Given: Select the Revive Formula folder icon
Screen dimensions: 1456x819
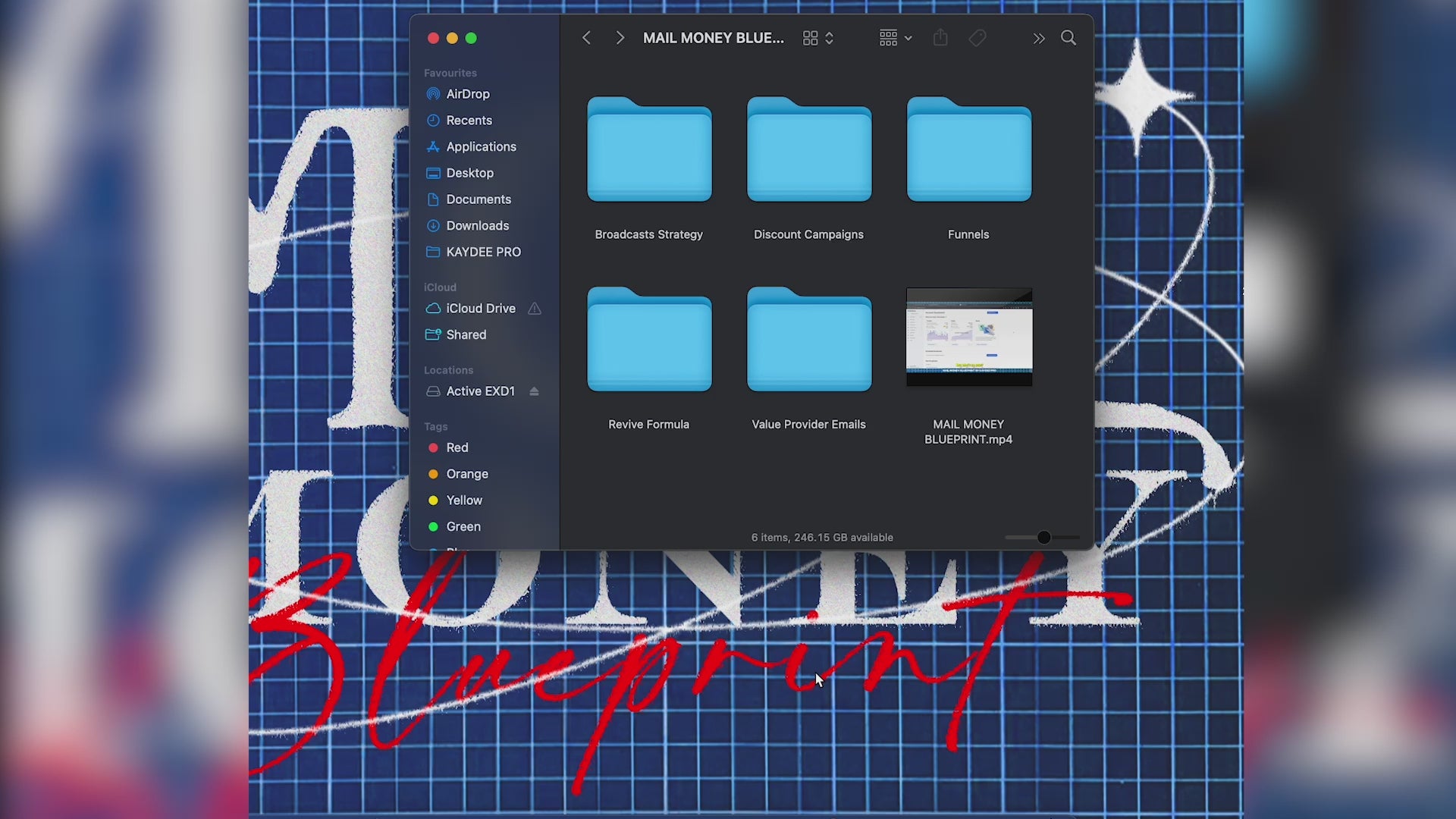Looking at the screenshot, I should tap(649, 339).
